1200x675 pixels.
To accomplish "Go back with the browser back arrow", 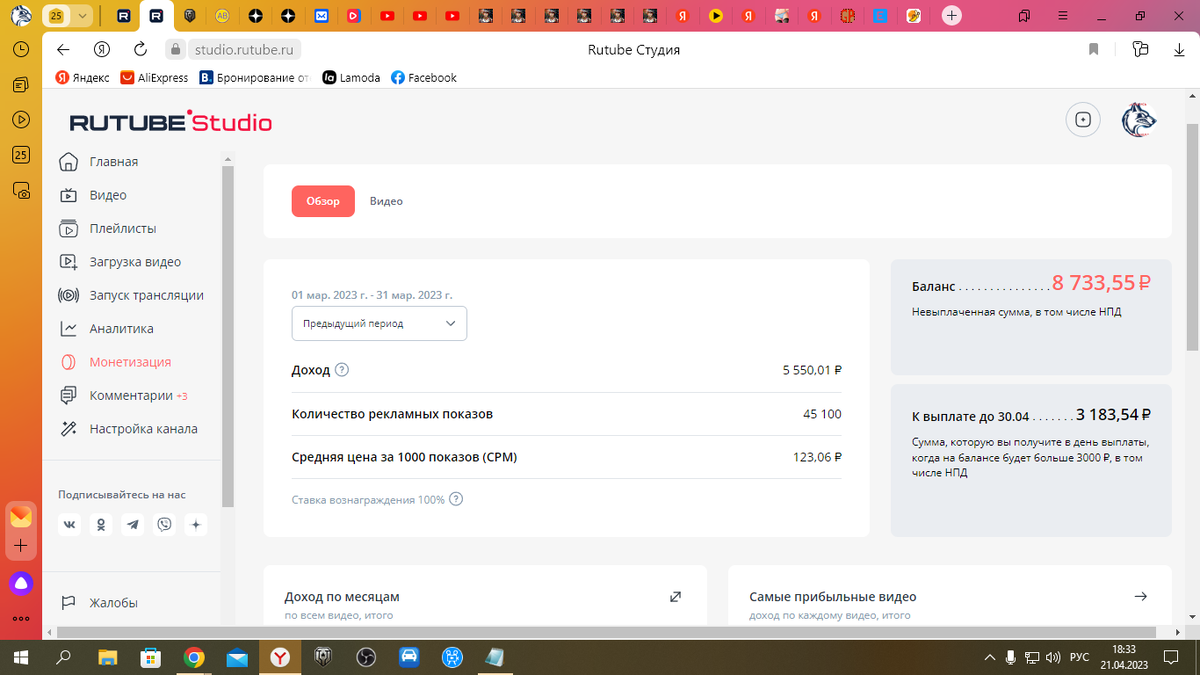I will coord(64,49).
